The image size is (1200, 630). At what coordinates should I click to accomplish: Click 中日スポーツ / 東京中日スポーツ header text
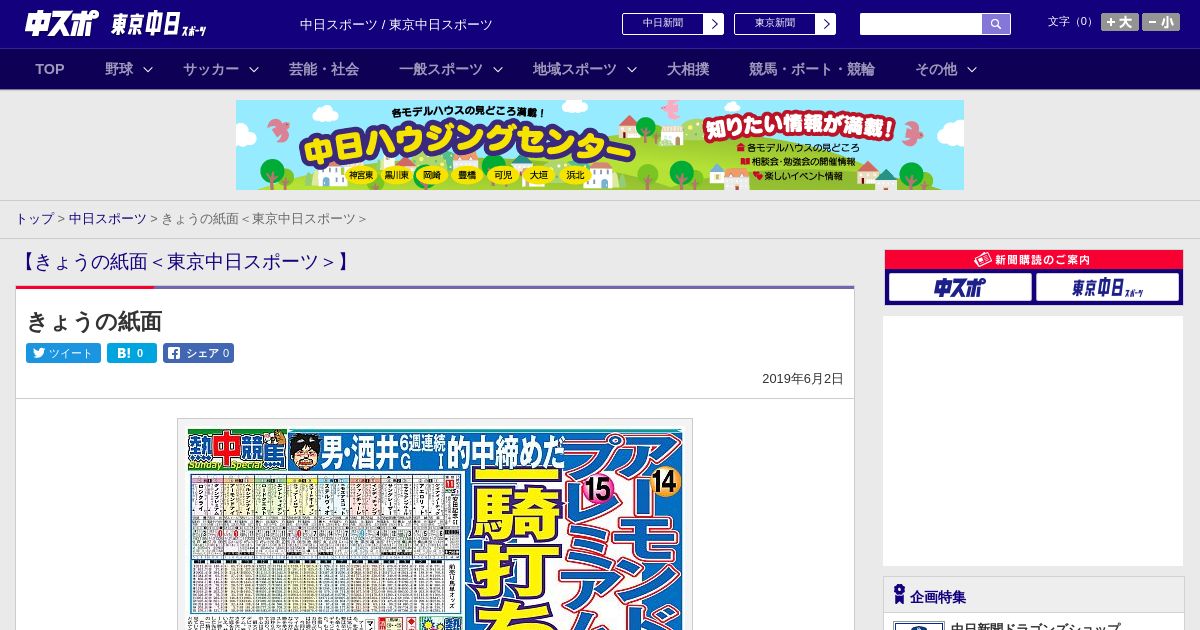(396, 25)
